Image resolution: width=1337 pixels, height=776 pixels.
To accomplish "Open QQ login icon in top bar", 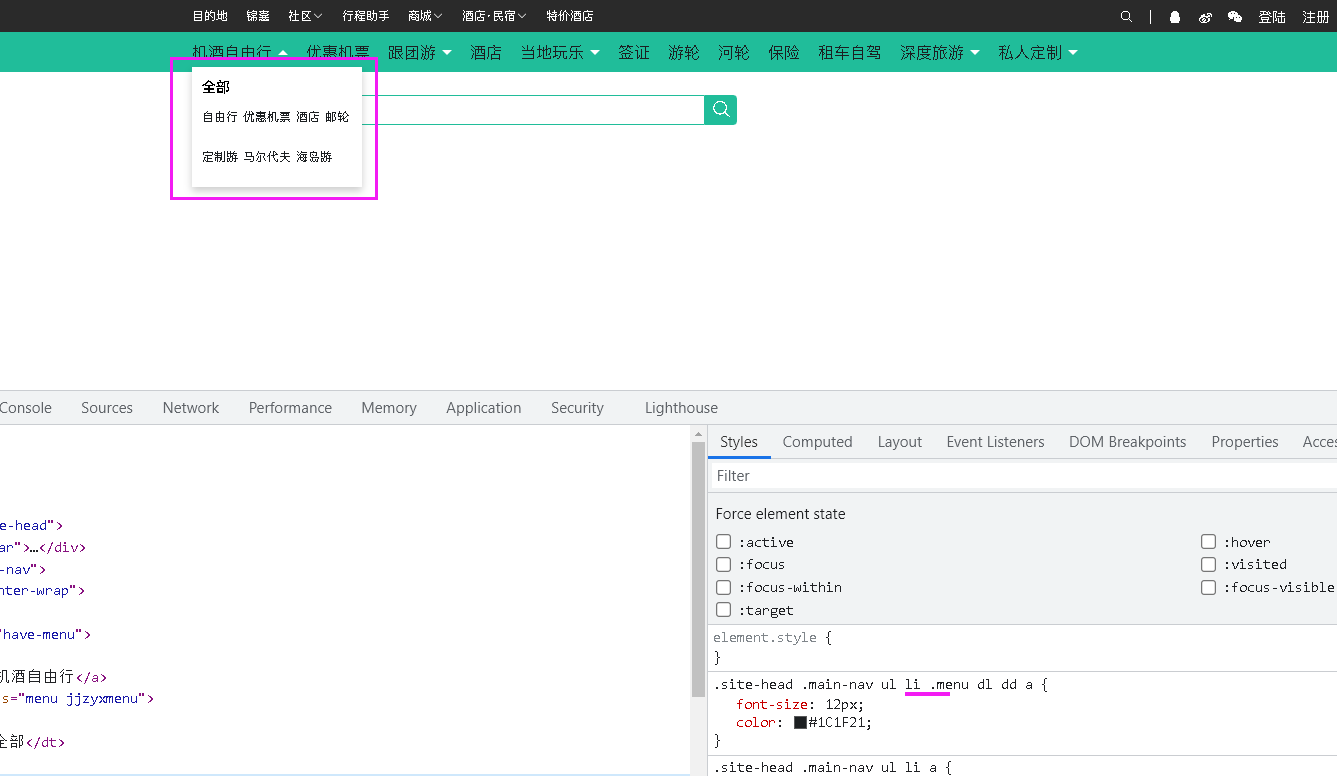I will click(1175, 16).
